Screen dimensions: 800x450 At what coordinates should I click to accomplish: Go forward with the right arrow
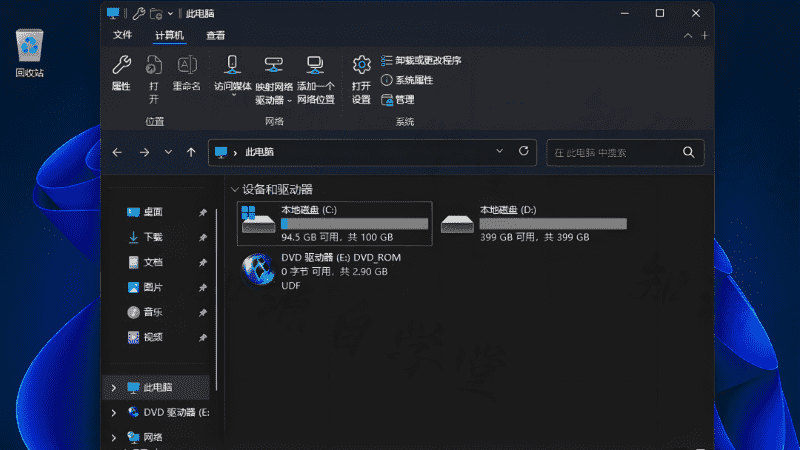coord(144,152)
